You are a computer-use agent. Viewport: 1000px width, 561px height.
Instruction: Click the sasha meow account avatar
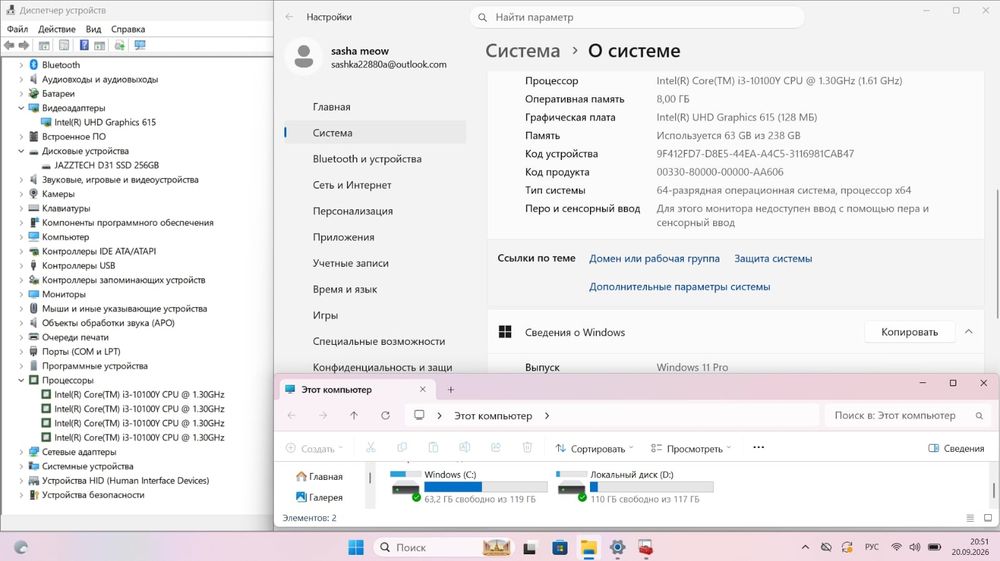pyautogui.click(x=304, y=57)
